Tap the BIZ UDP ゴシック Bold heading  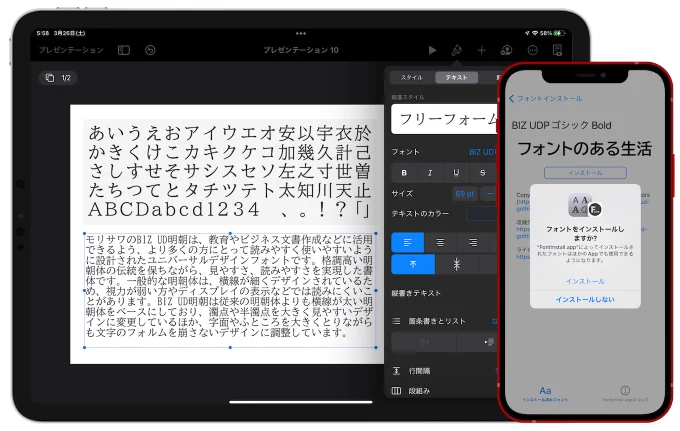pos(561,125)
